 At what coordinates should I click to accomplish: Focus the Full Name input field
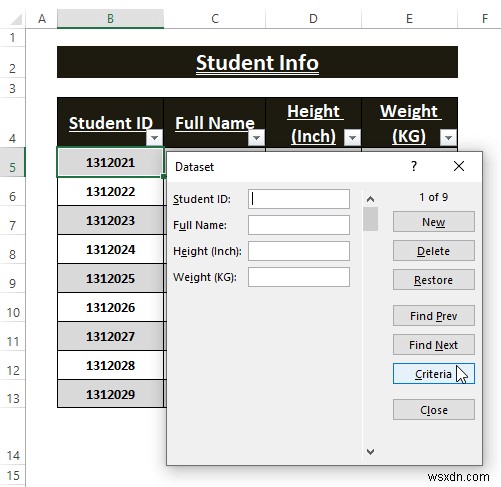299,225
